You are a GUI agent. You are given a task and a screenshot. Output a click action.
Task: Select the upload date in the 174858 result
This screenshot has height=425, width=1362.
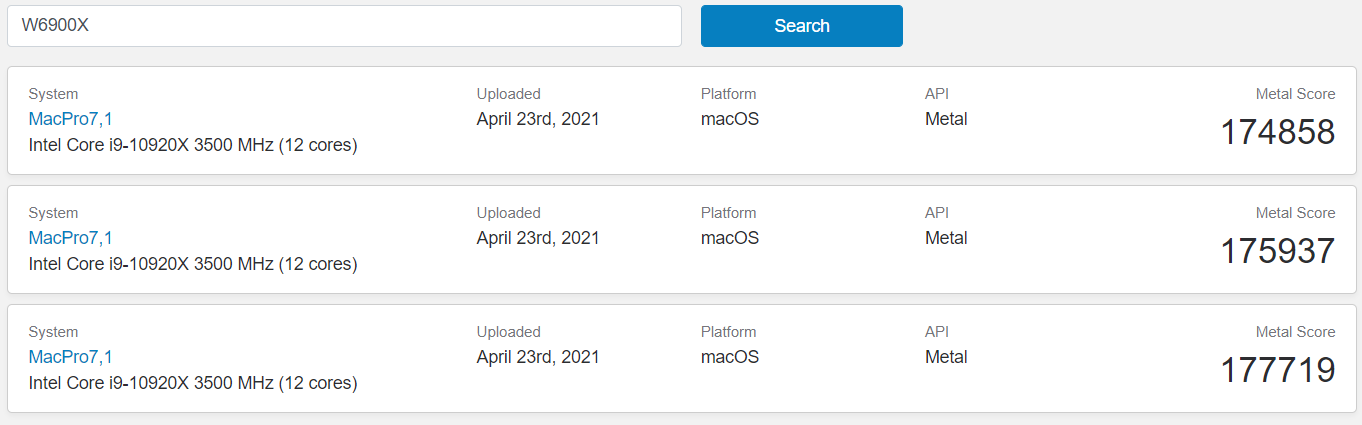(538, 119)
